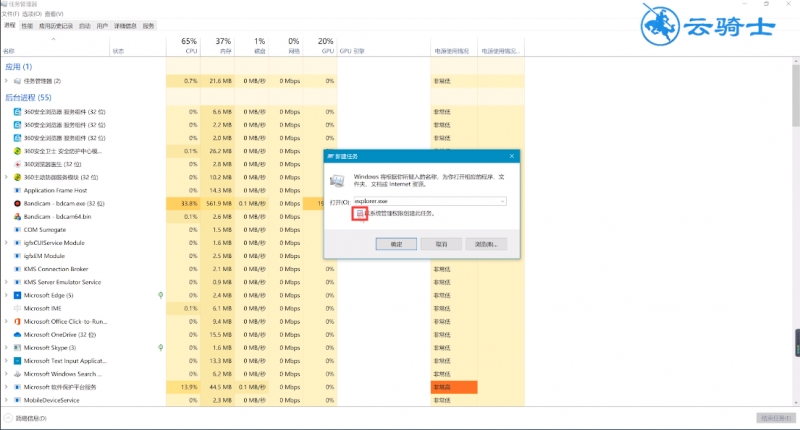Click the KMS Connection Broker icon

17,269
